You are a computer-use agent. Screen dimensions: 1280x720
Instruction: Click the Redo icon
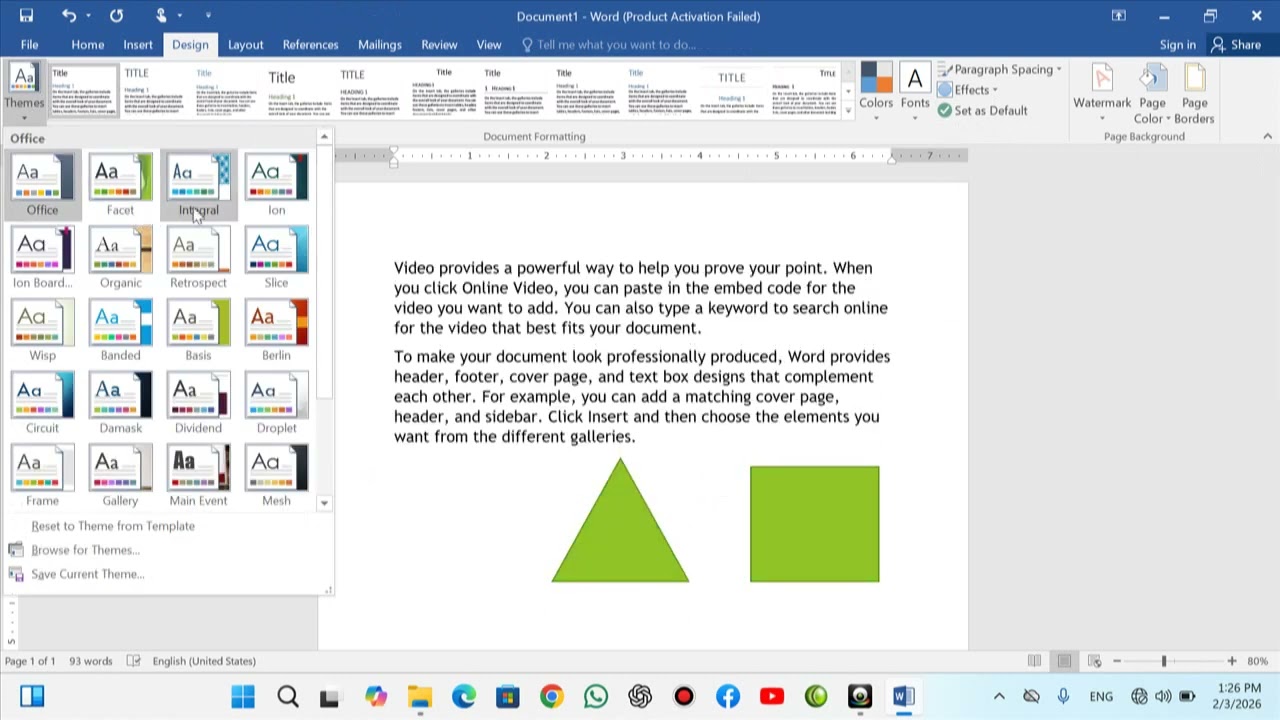(116, 16)
